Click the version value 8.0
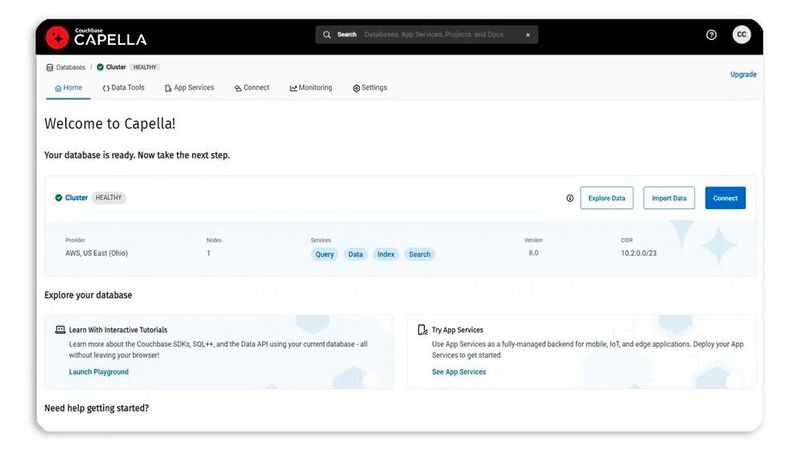The width and height of the screenshot is (800, 450). tap(533, 253)
